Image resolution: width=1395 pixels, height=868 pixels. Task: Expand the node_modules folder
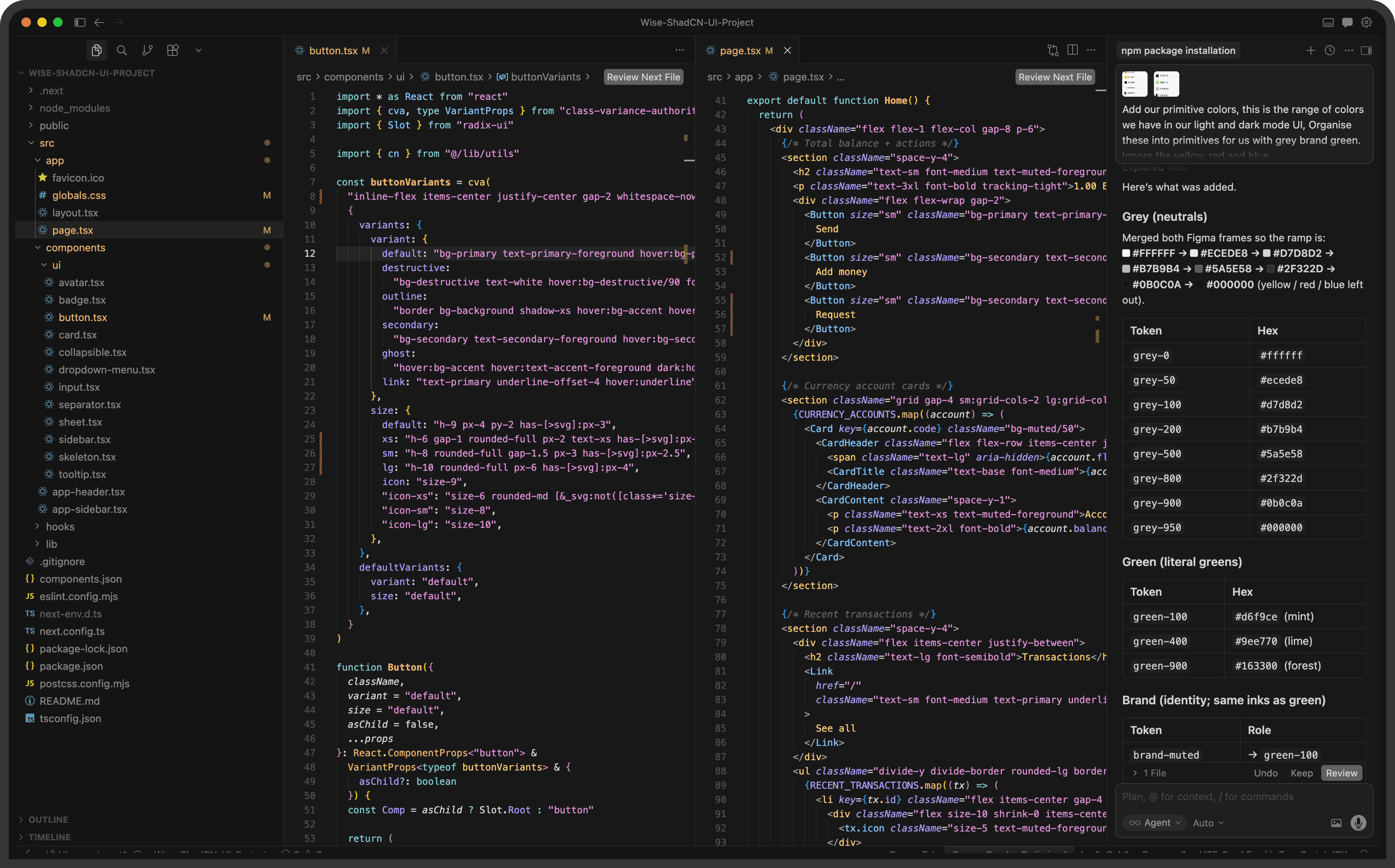pyautogui.click(x=75, y=108)
